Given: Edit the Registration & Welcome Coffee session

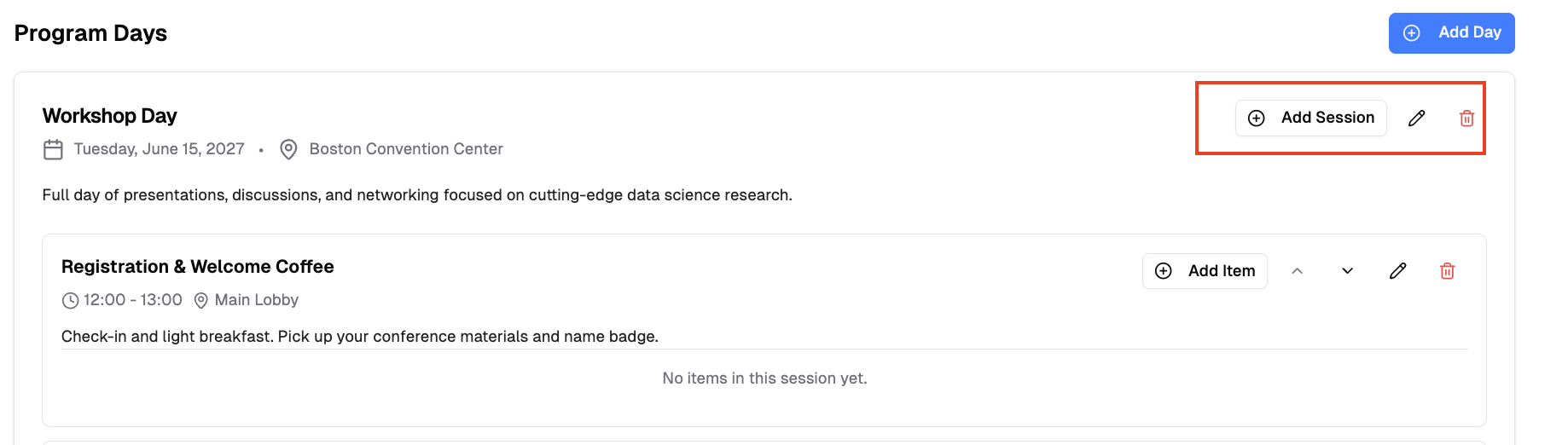Looking at the screenshot, I should point(1397,271).
